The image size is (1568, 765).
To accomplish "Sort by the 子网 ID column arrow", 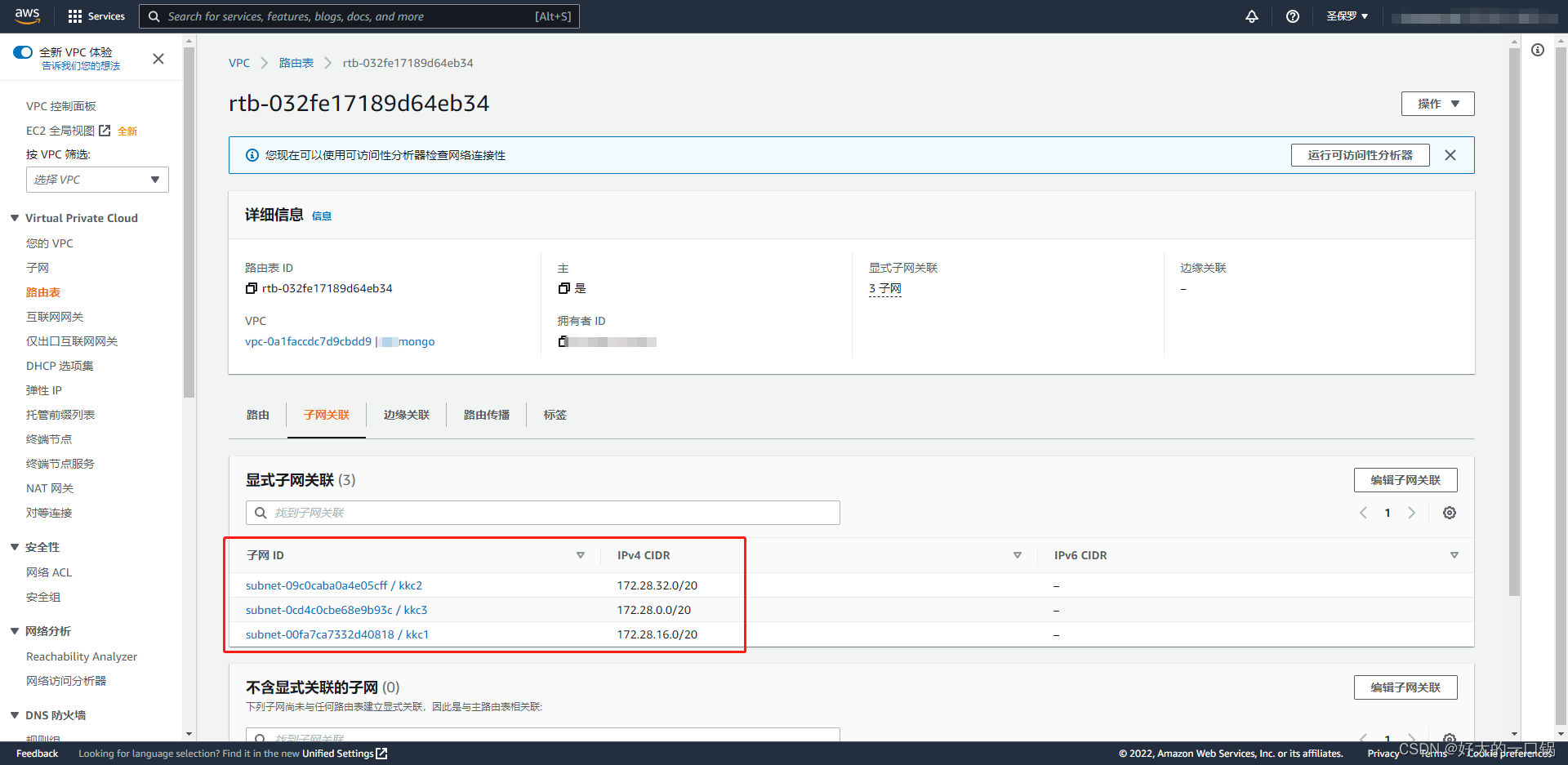I will coord(580,555).
